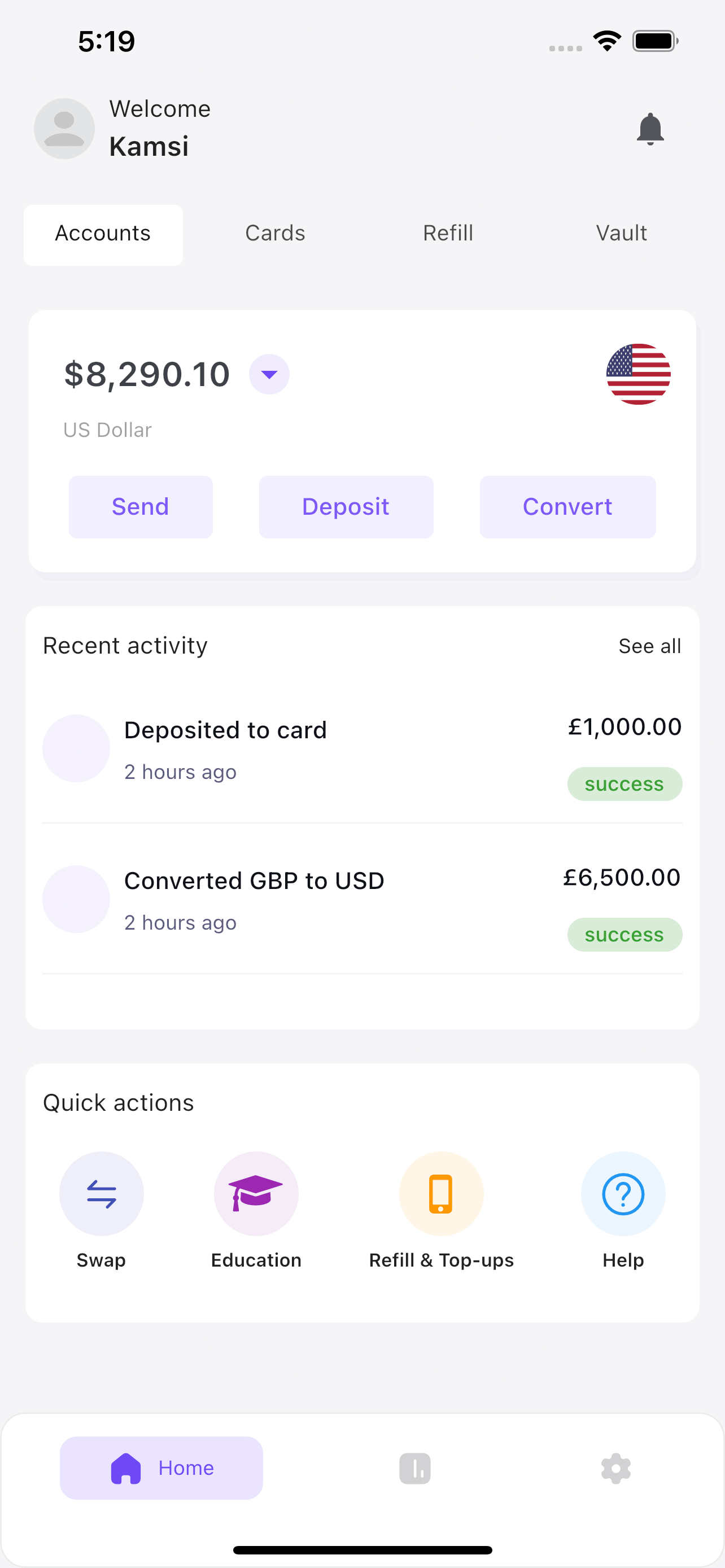Open the Education graduation cap icon
The width and height of the screenshot is (725, 1568).
(x=256, y=1193)
